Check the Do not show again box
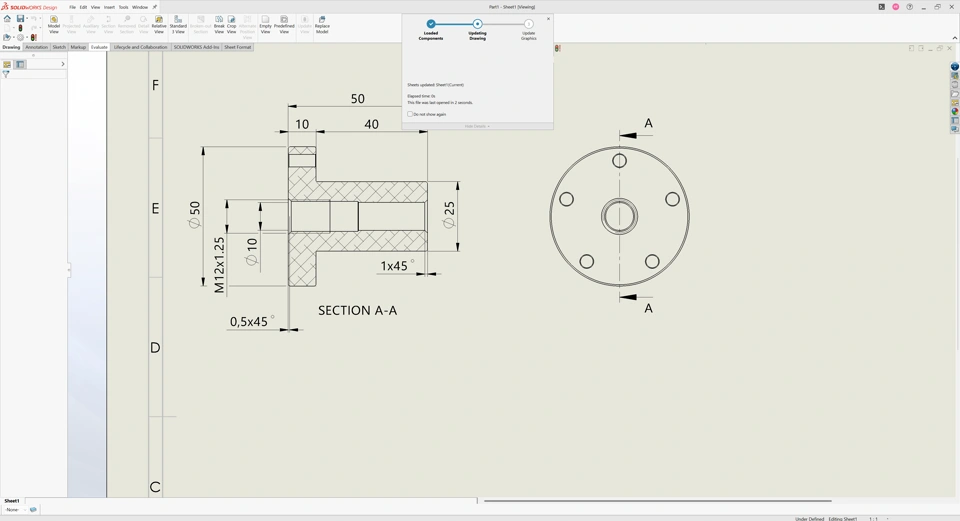The image size is (960, 521). click(410, 114)
